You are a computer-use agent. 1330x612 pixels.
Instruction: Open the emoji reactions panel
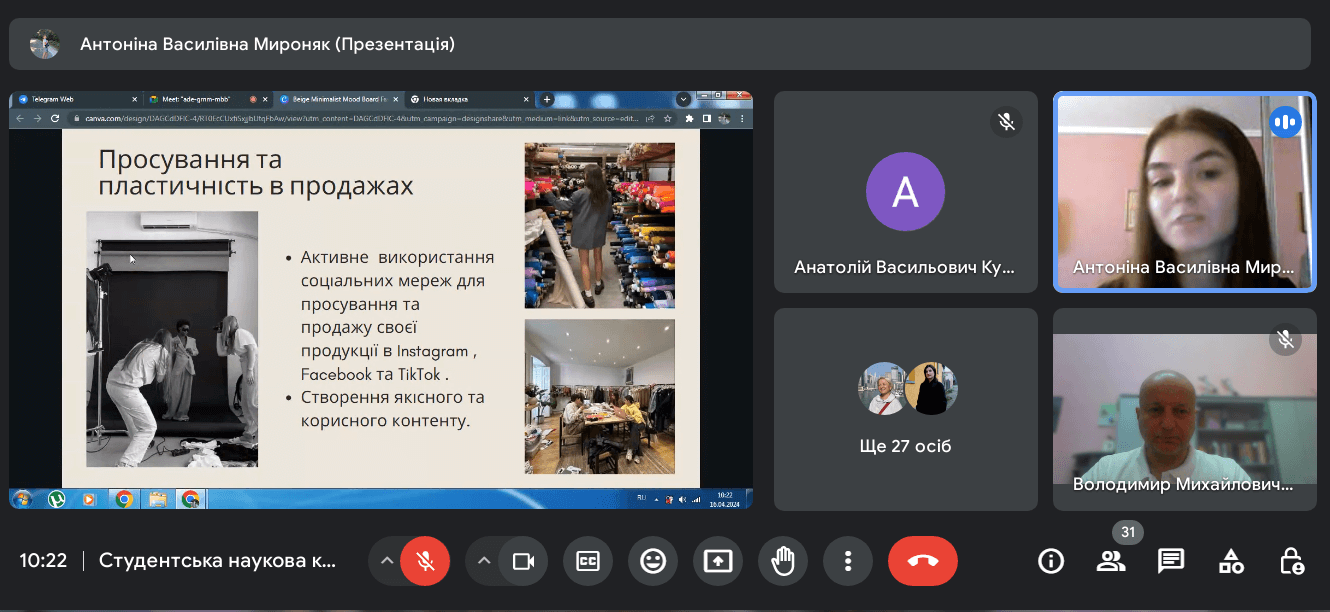point(653,561)
